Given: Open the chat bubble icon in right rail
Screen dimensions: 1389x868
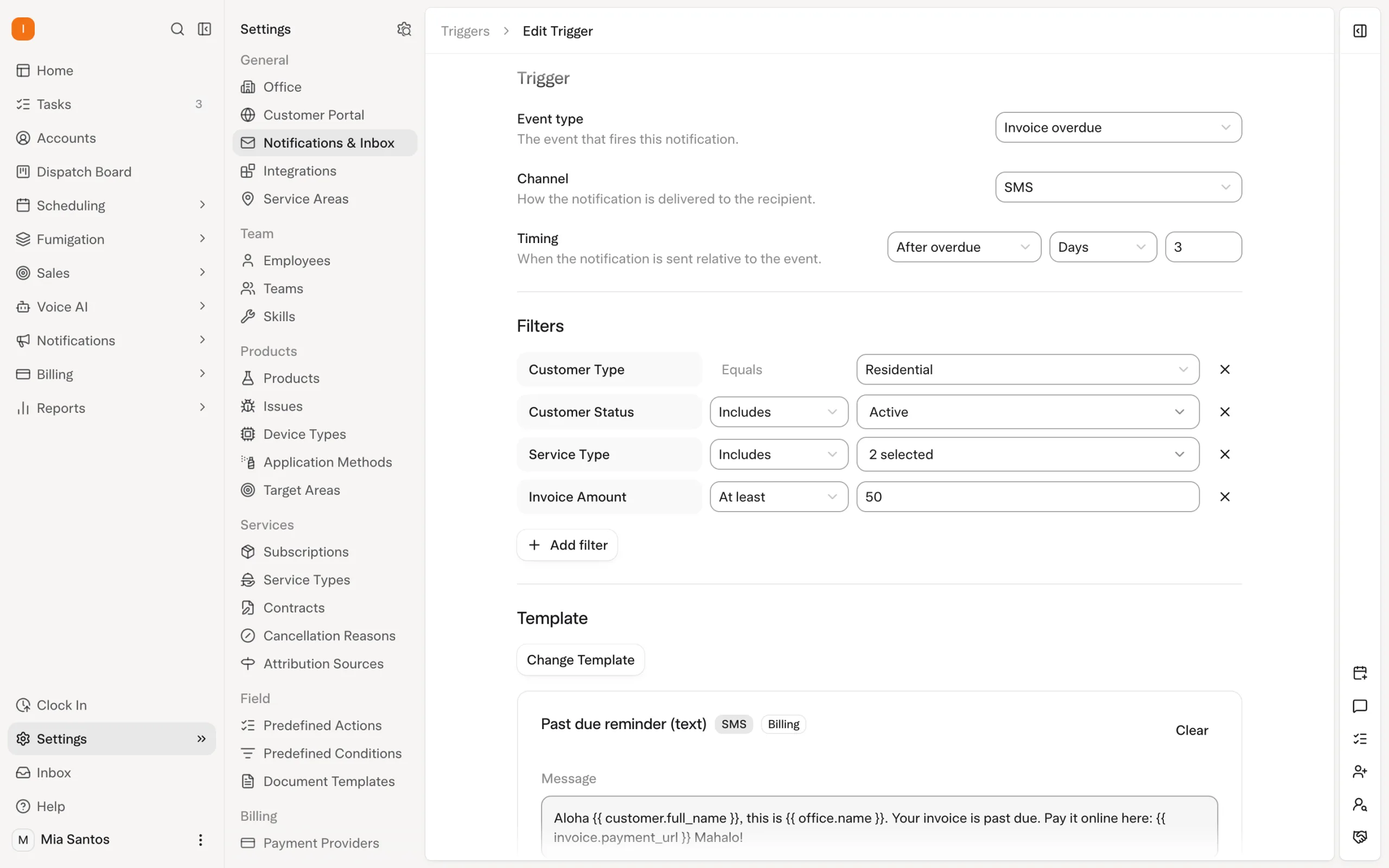Looking at the screenshot, I should [x=1360, y=706].
